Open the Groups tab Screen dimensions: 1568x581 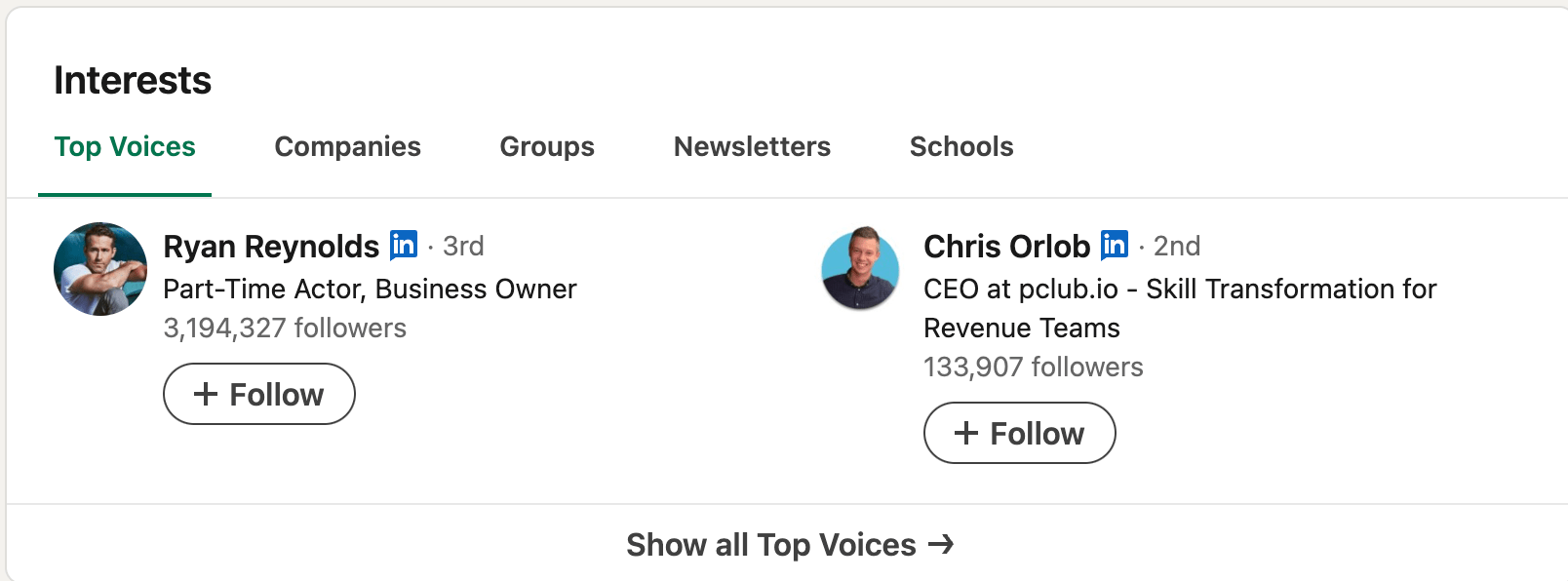(547, 147)
